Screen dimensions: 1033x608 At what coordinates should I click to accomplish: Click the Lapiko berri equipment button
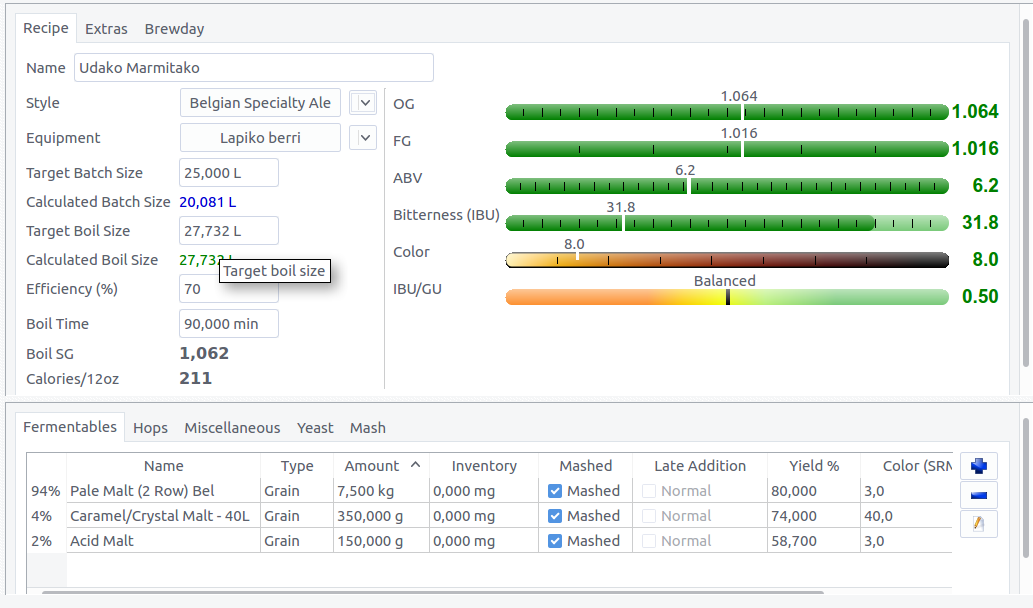tap(260, 138)
